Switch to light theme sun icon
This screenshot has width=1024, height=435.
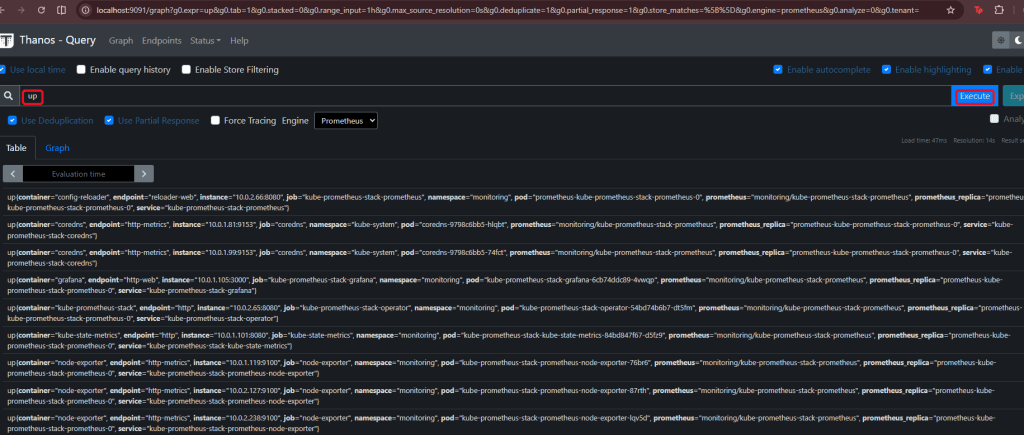(x=1000, y=40)
